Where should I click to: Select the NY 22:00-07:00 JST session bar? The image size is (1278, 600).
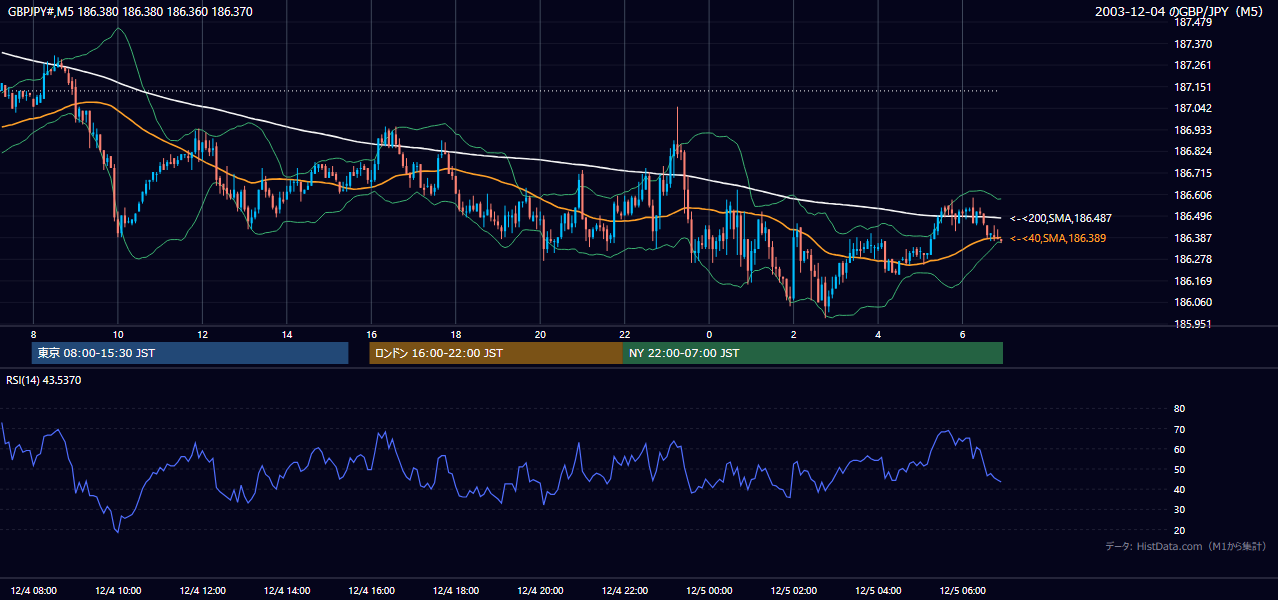tap(813, 353)
